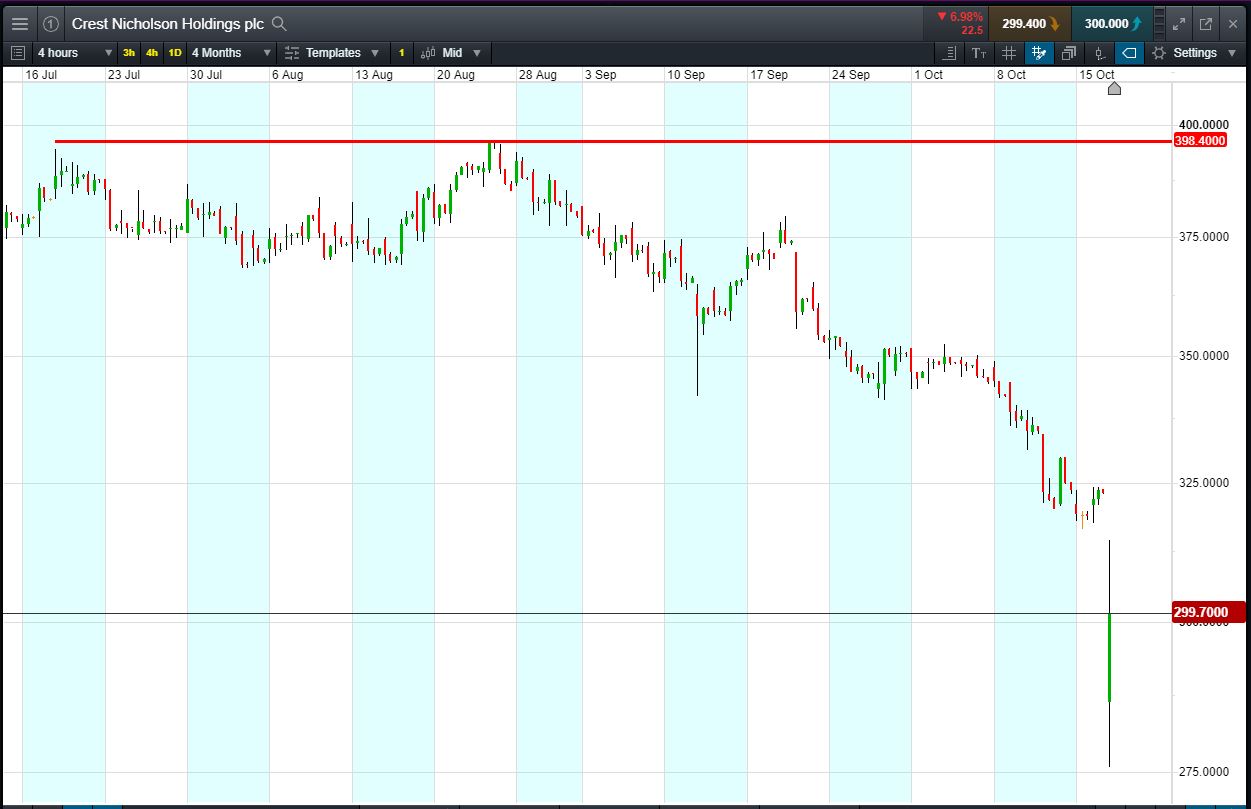
Task: Click the red 398.4000 line price label
Action: point(1199,141)
